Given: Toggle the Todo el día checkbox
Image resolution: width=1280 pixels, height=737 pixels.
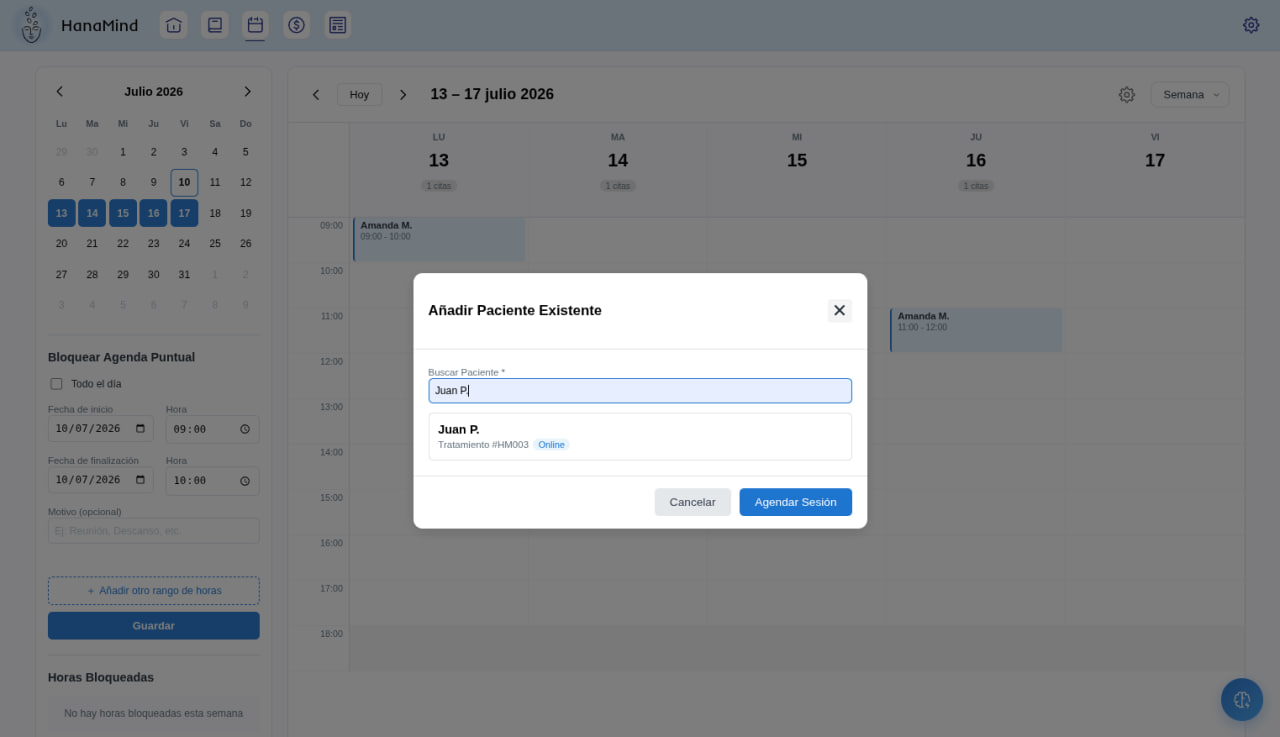Looking at the screenshot, I should click(x=56, y=384).
